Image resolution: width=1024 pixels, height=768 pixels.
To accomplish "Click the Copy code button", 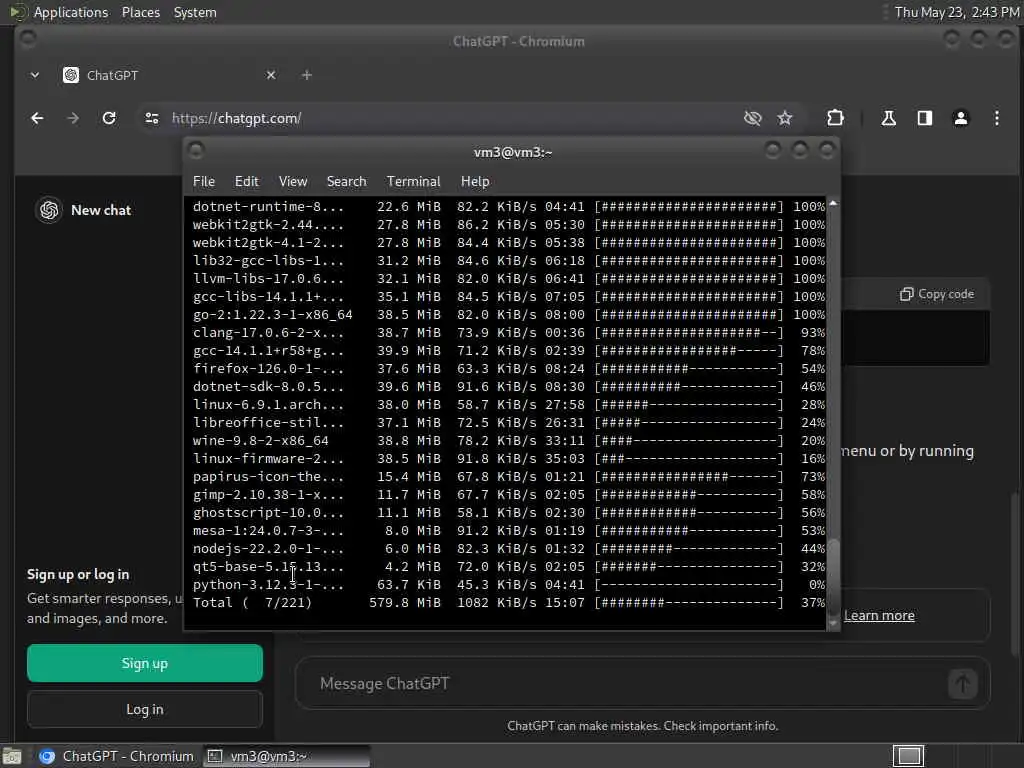I will pos(936,294).
